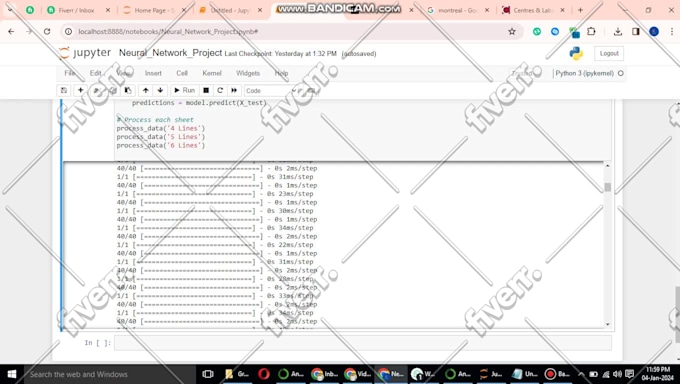View site information for localhost
This screenshot has width=680, height=384.
click(x=69, y=31)
